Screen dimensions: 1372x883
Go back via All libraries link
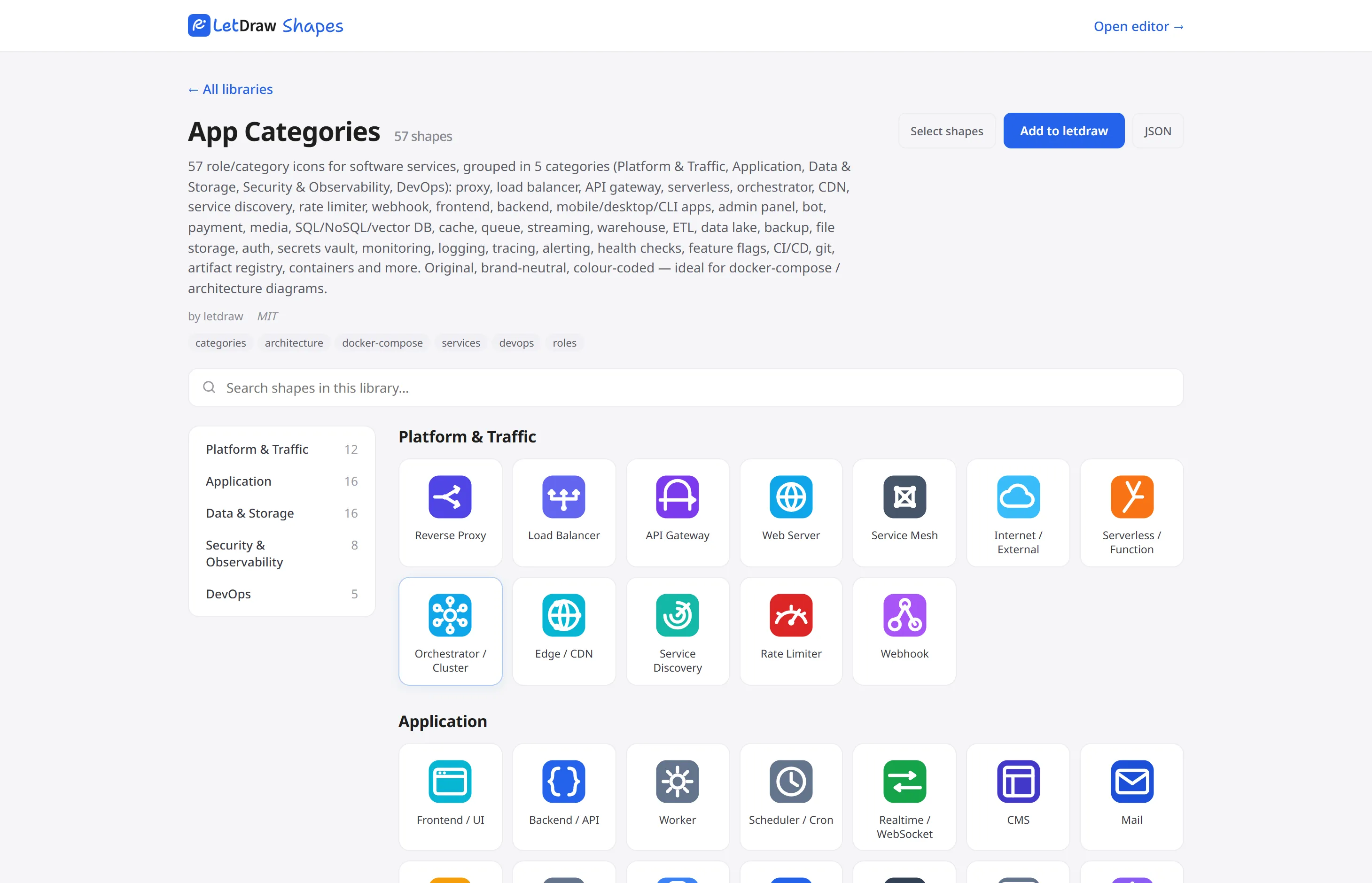(x=231, y=89)
